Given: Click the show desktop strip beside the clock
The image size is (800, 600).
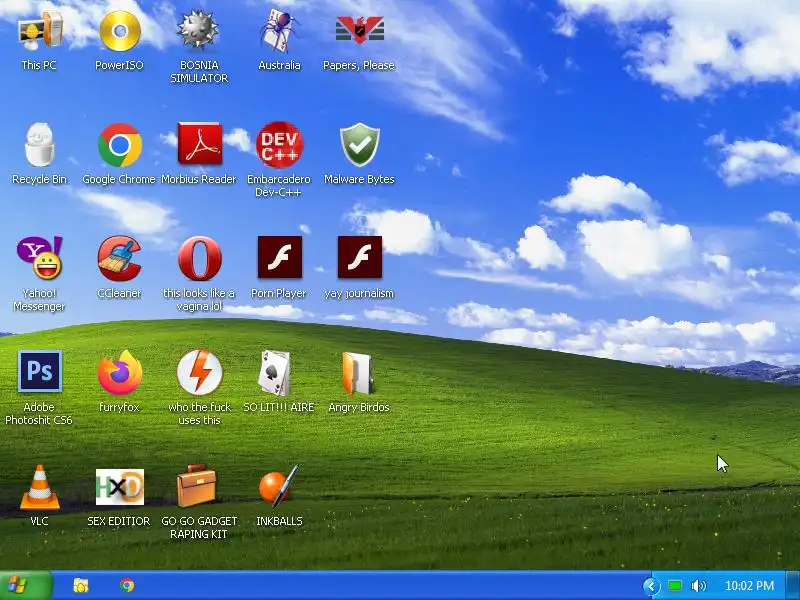Looking at the screenshot, I should point(793,585).
